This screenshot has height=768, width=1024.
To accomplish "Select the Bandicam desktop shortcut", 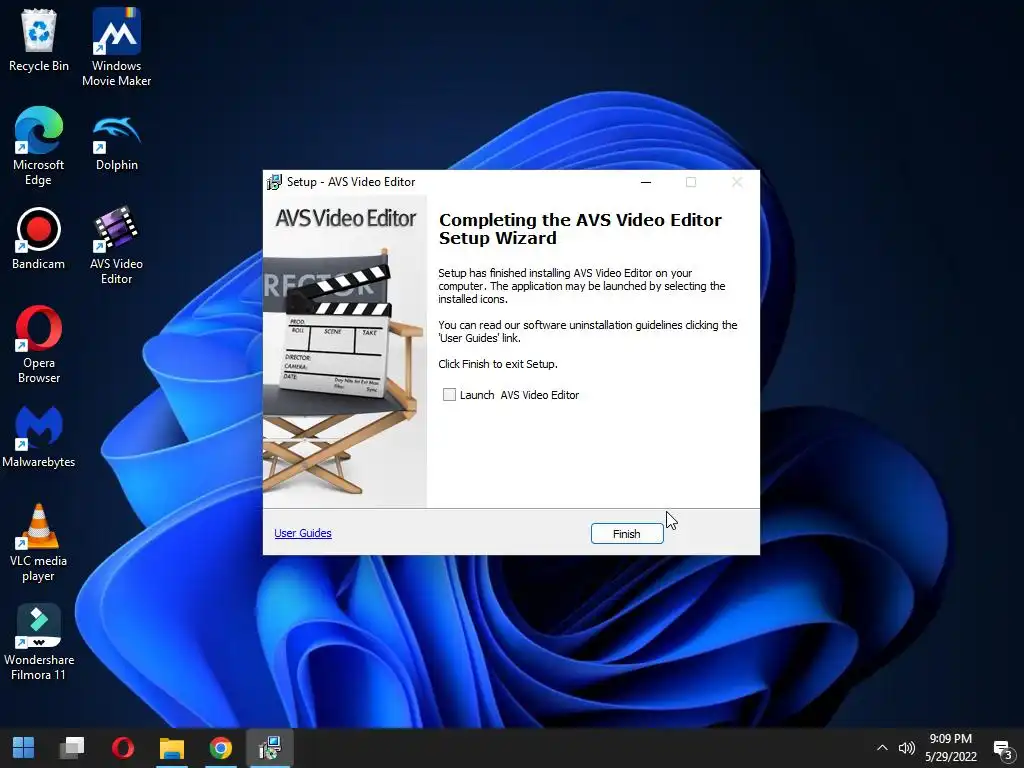I will click(39, 239).
